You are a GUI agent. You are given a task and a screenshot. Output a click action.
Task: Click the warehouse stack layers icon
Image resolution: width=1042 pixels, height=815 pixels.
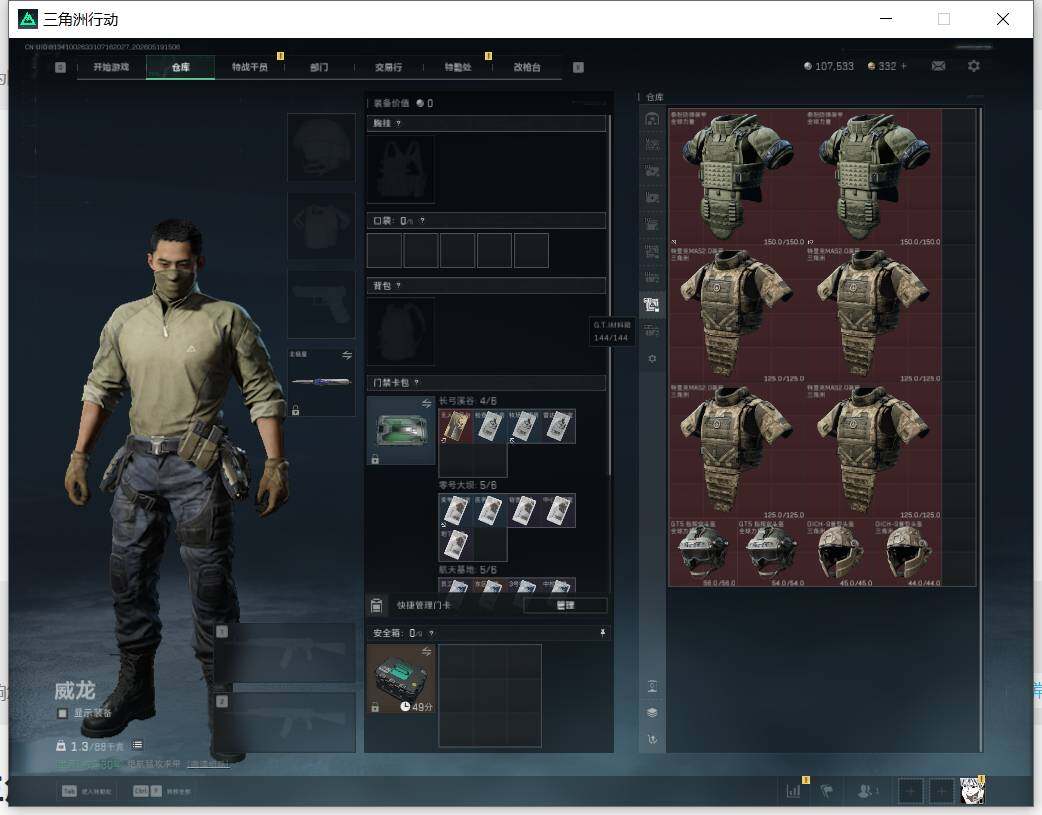[x=652, y=713]
